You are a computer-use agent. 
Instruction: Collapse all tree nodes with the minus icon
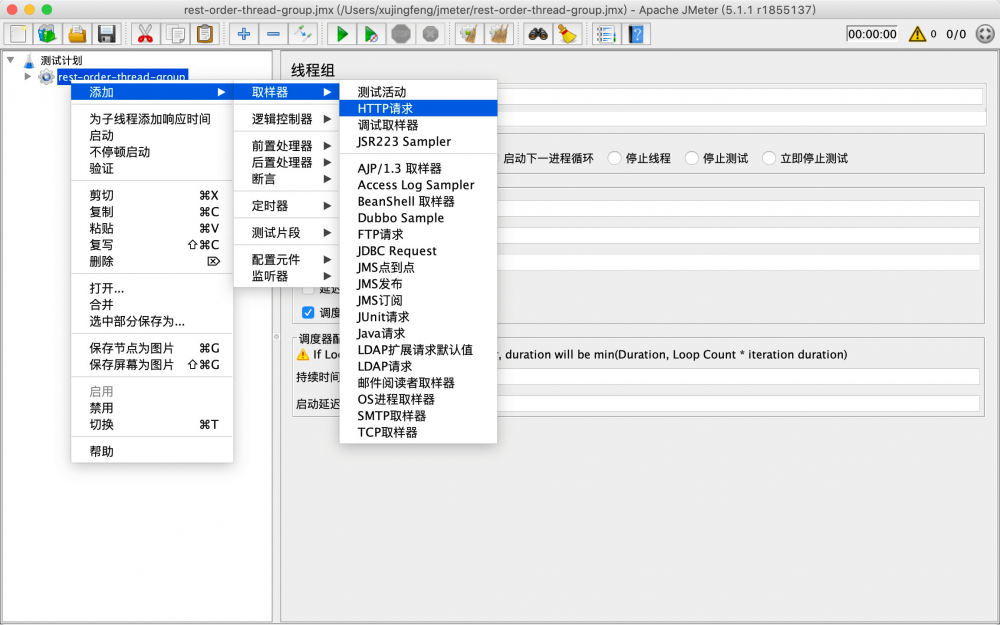point(273,33)
